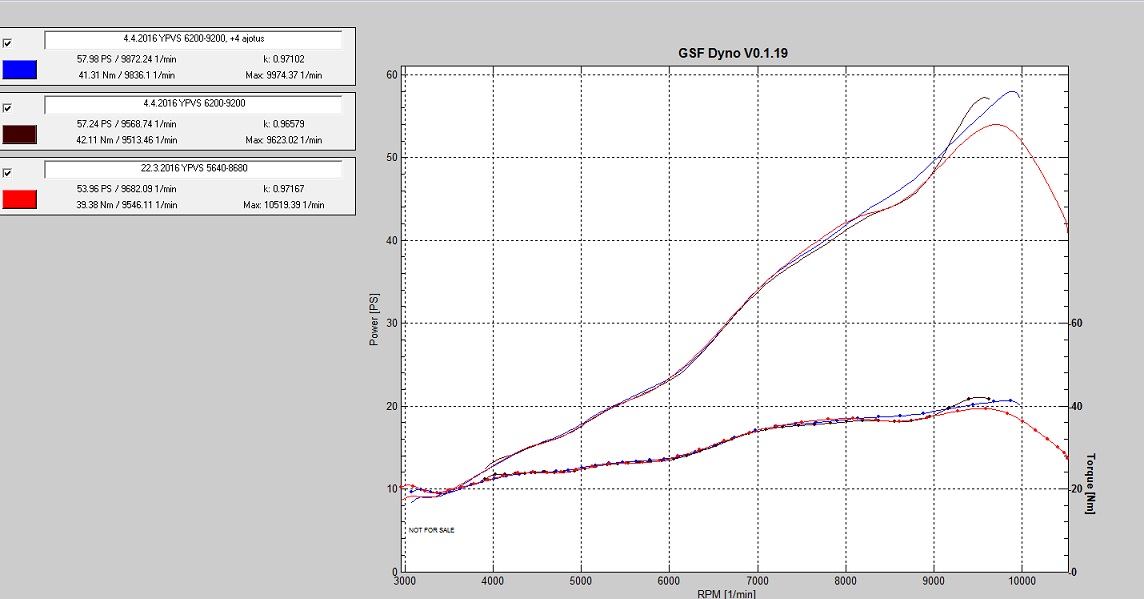Click the NOT FOR SALE watermark text
1144x599 pixels.
(431, 530)
